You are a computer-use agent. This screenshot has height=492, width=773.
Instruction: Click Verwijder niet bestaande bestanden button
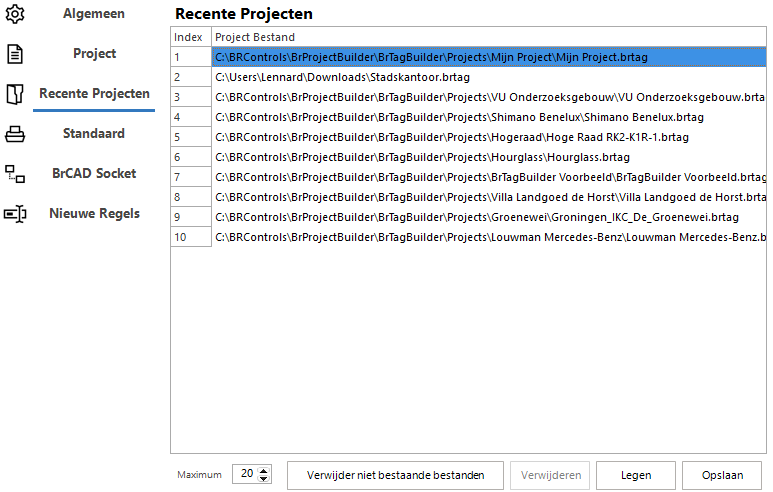coord(395,475)
